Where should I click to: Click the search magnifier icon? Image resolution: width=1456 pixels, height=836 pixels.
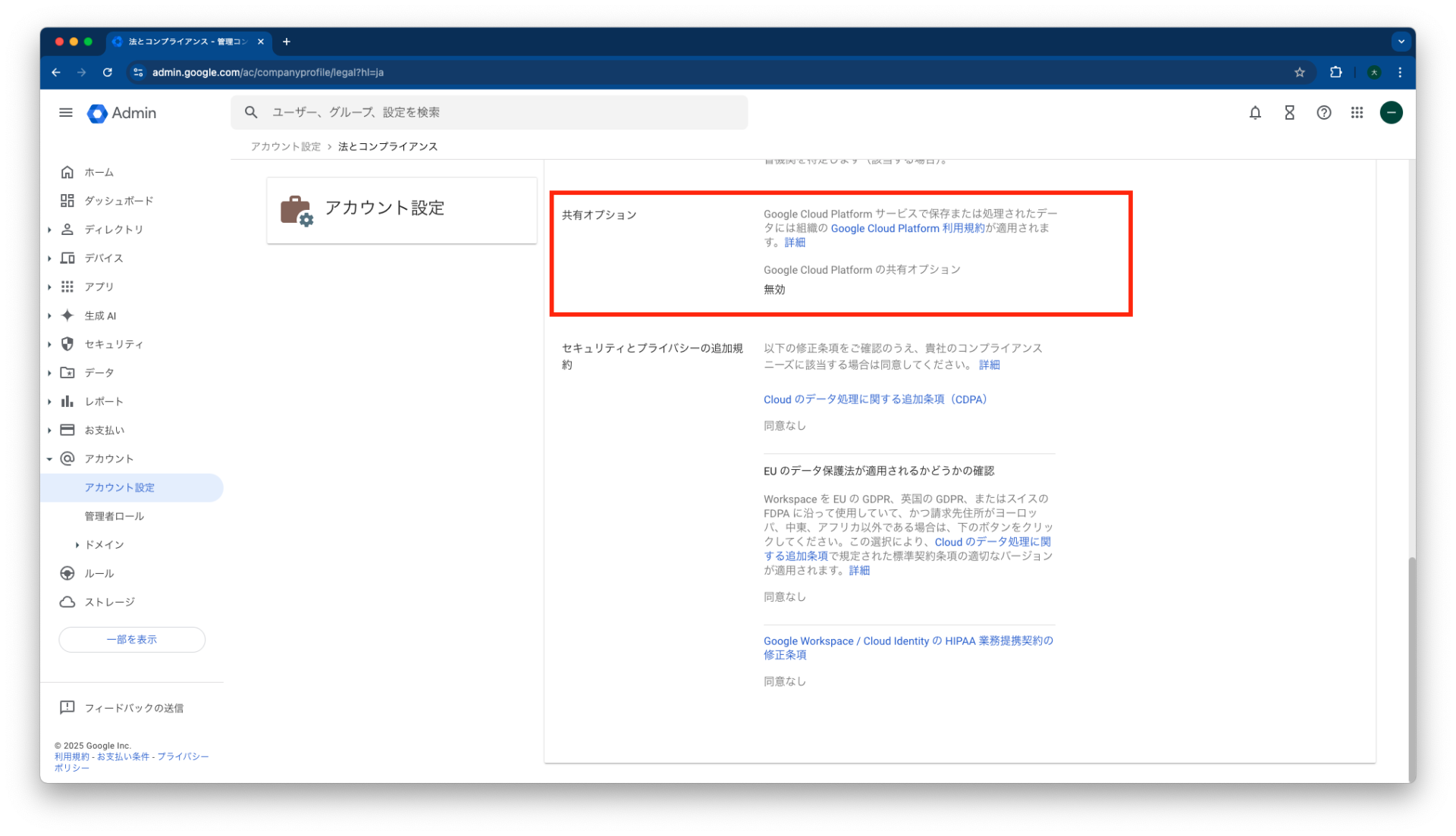[251, 112]
